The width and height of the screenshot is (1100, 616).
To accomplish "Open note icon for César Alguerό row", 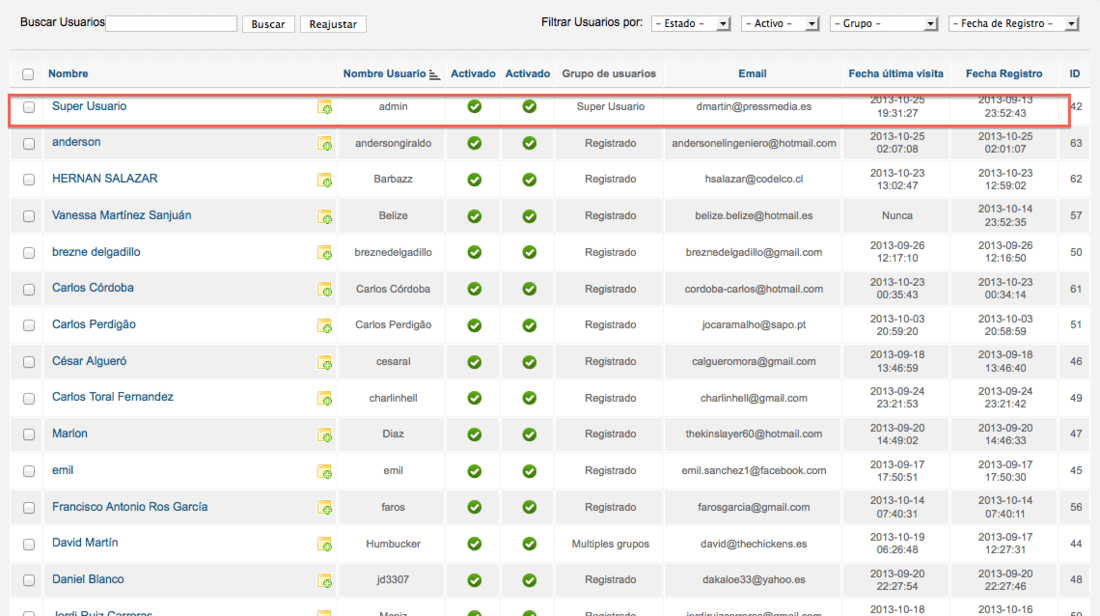I will (x=324, y=362).
